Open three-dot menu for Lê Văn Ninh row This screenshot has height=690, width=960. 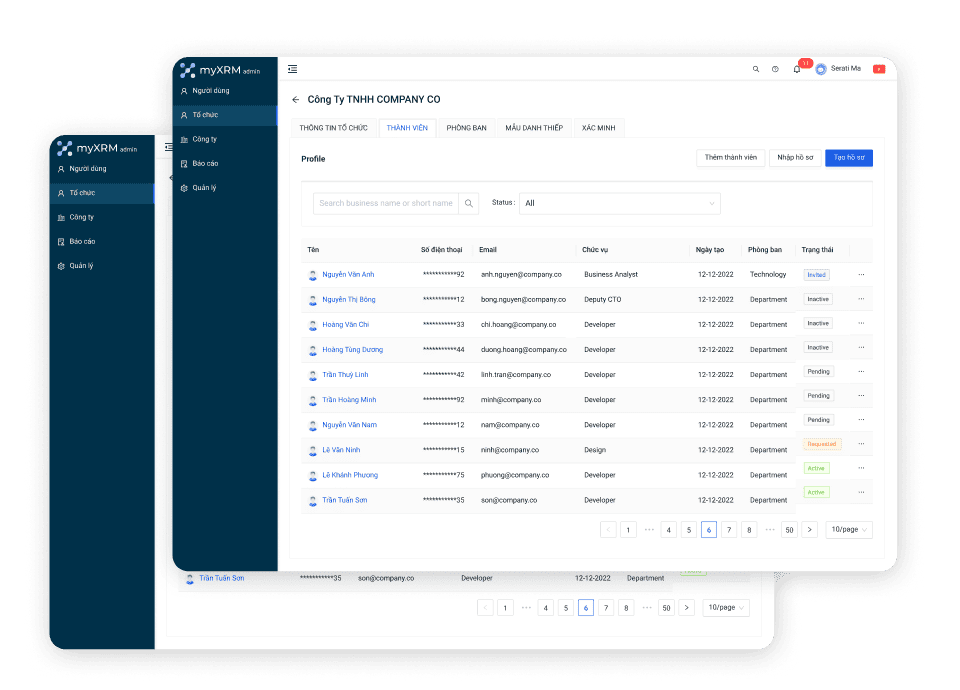point(861,444)
